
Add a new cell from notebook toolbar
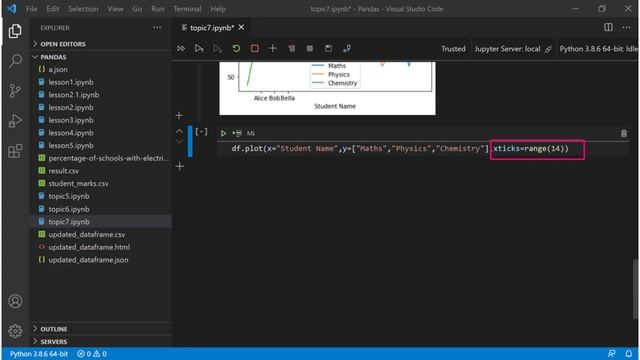[x=273, y=49]
